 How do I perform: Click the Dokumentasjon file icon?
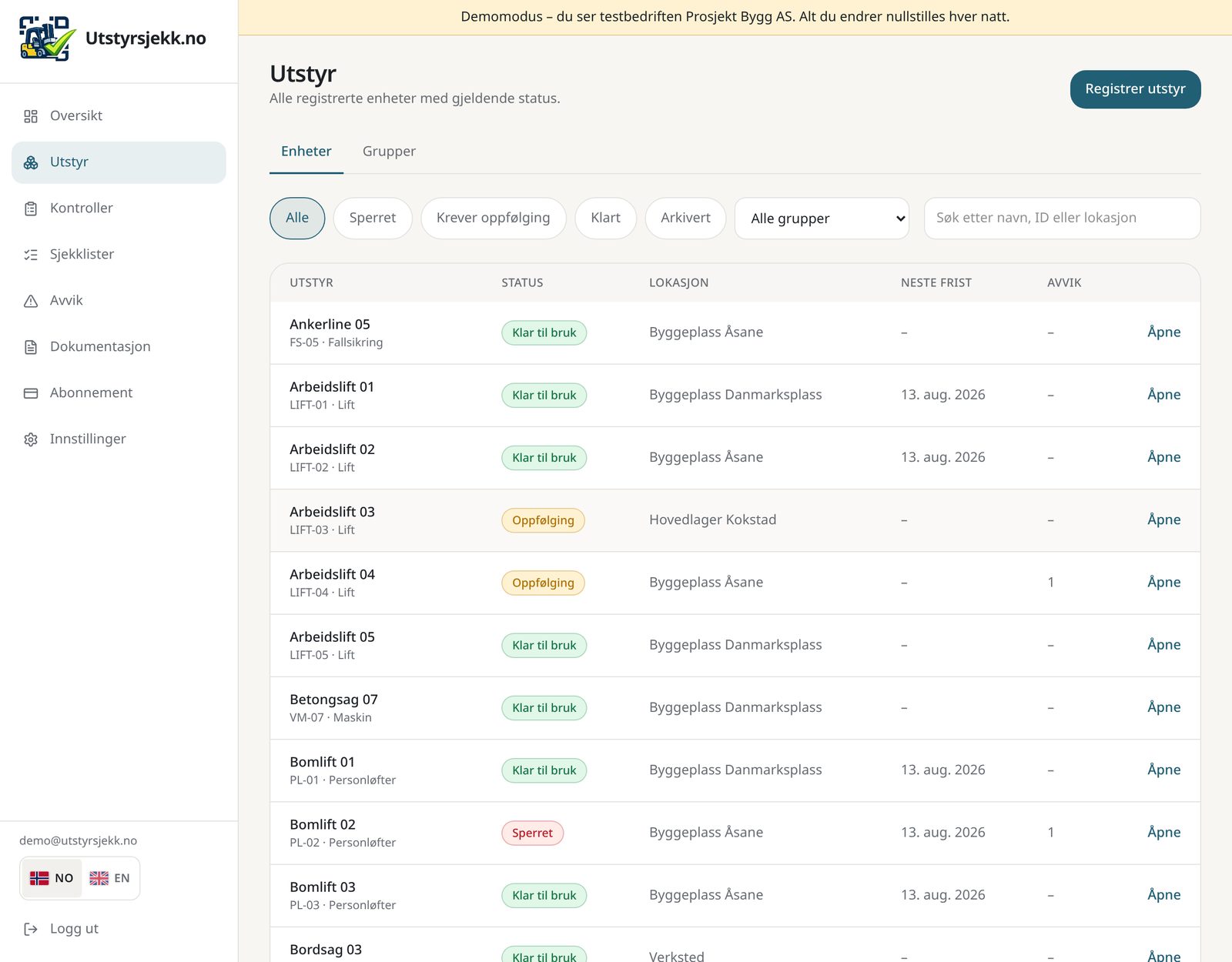[x=31, y=347]
